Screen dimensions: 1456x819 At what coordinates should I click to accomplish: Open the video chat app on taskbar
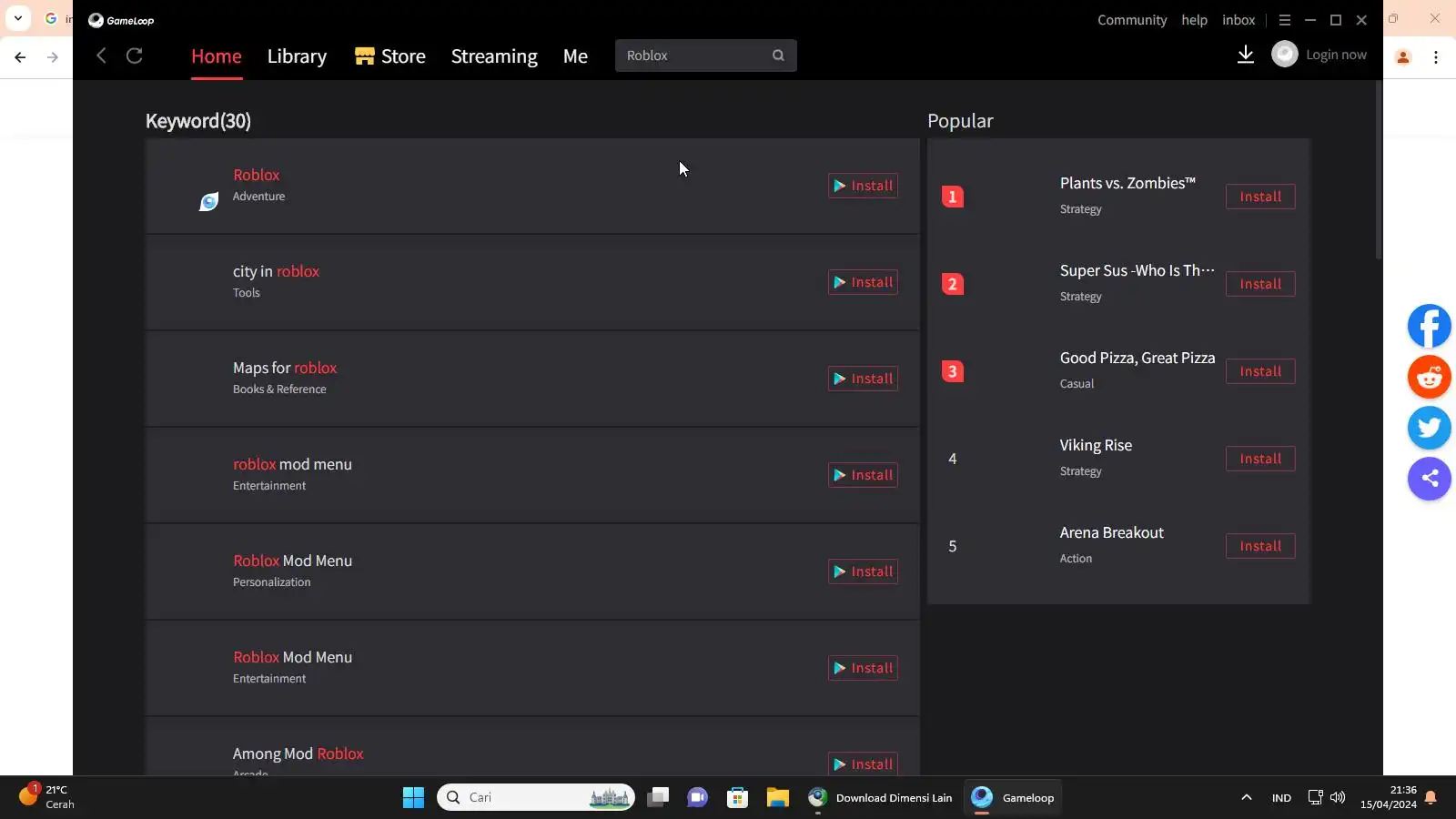pyautogui.click(x=697, y=798)
